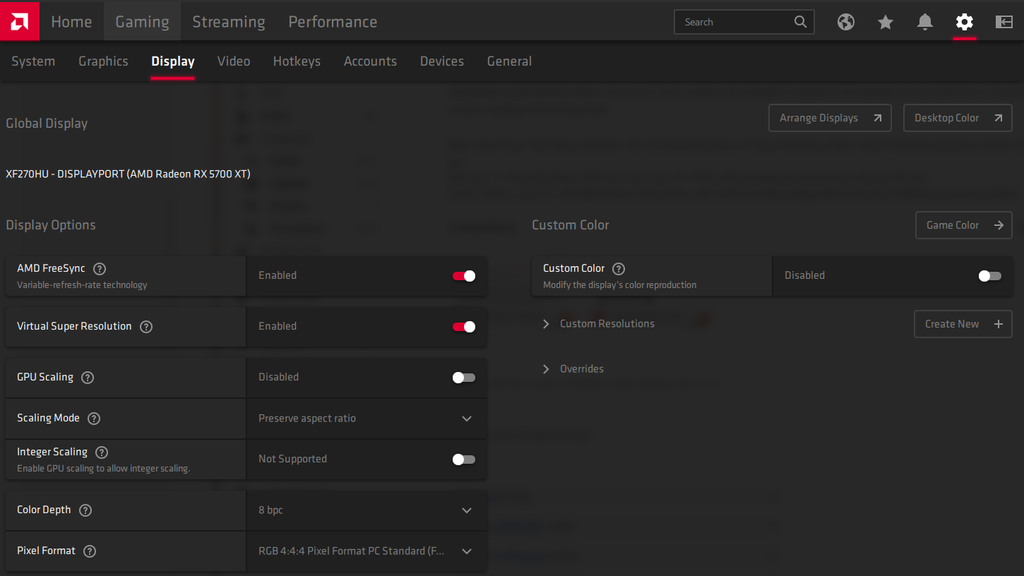Enable the GPU Scaling toggle
The height and width of the screenshot is (576, 1024).
point(463,377)
